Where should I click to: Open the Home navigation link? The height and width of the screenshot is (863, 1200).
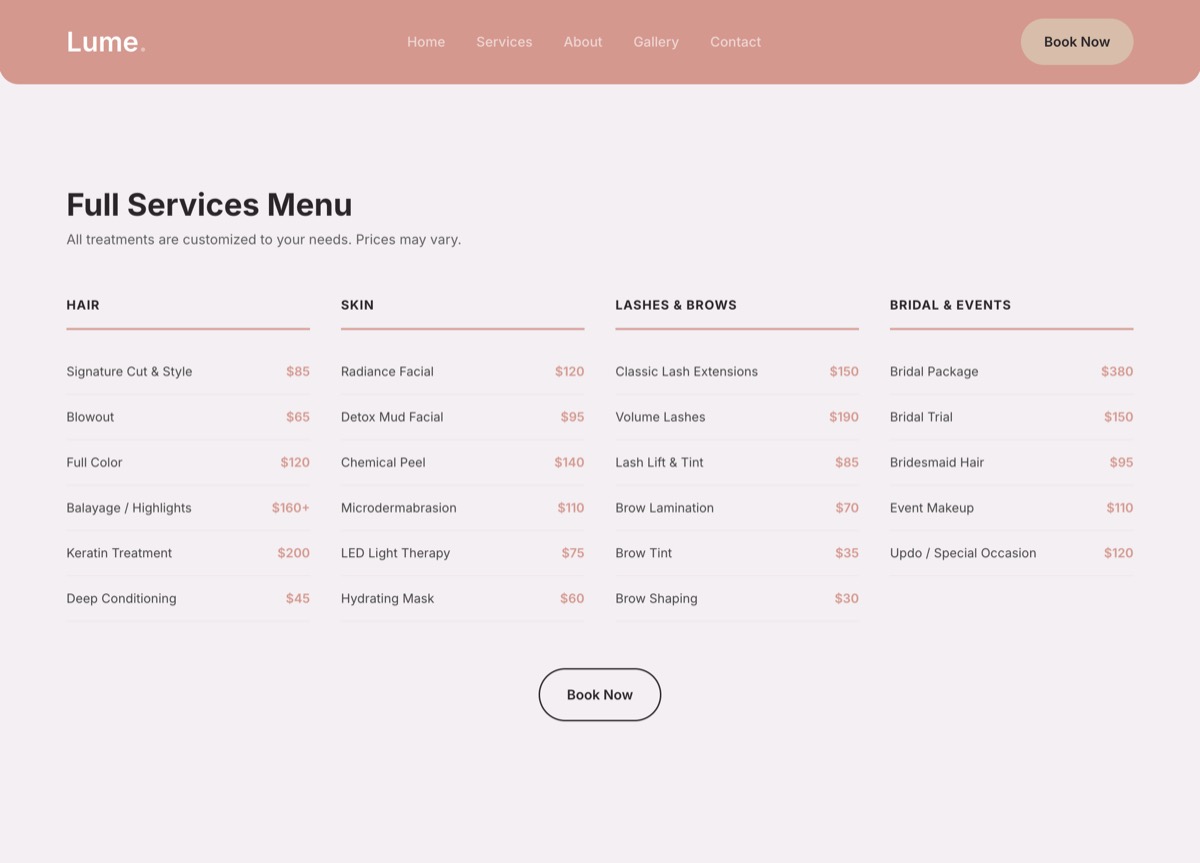(x=426, y=42)
